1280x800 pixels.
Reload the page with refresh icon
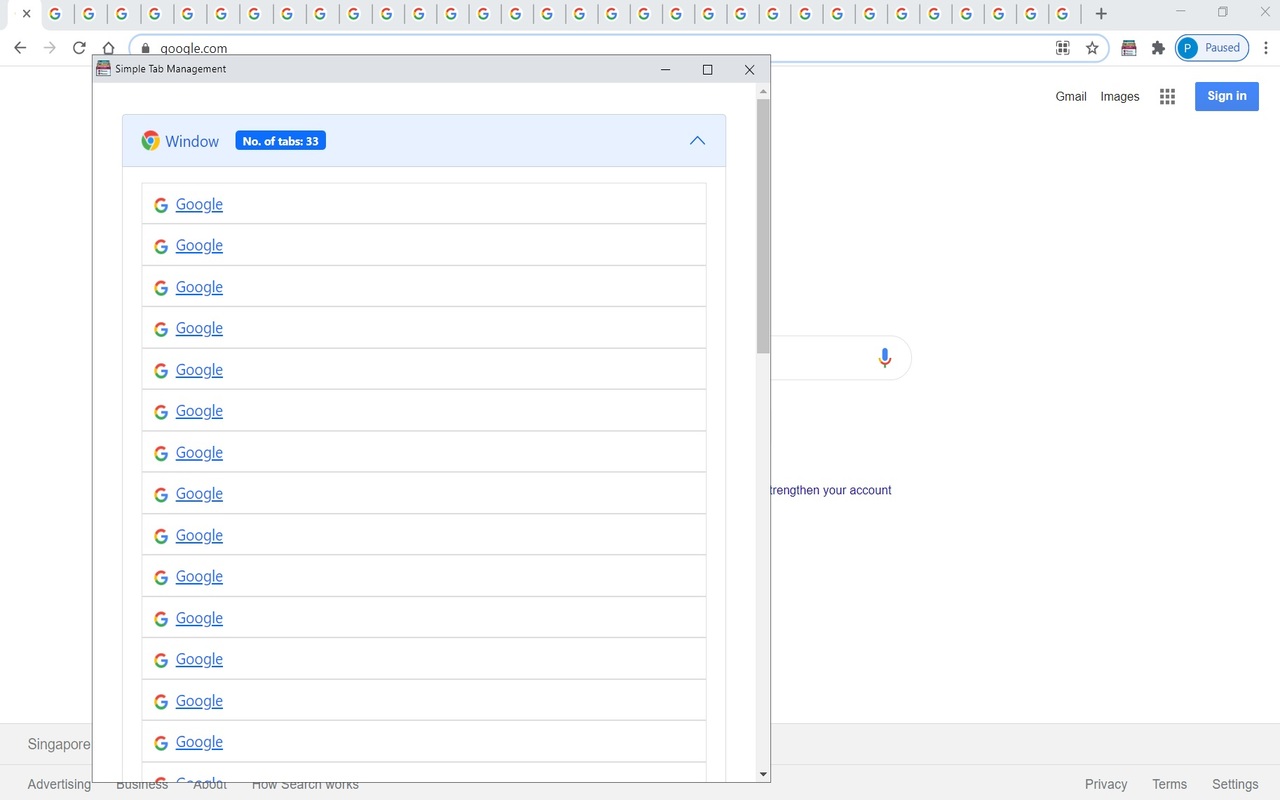pos(79,48)
